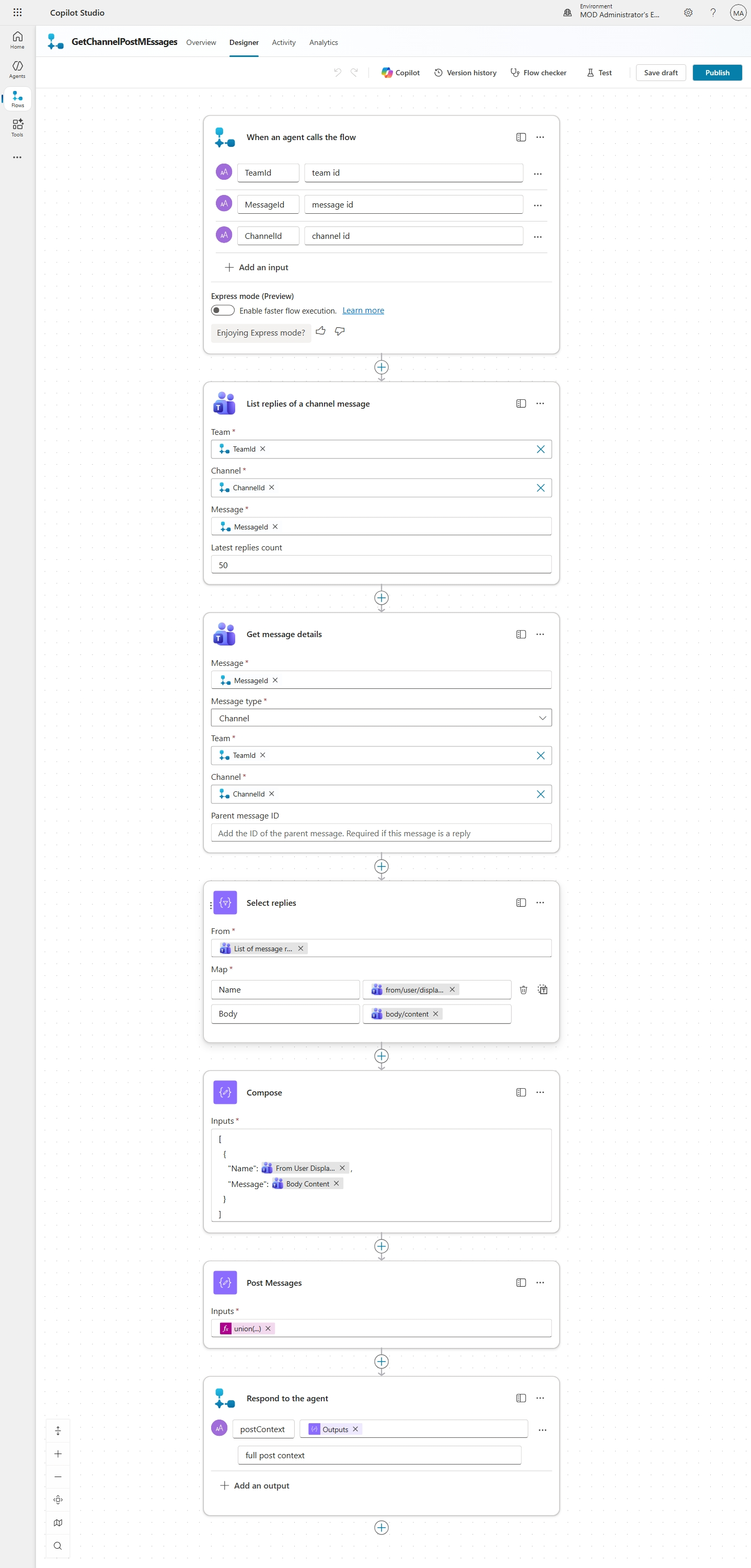Open more menu on List replies card
The width and height of the screenshot is (751, 1568).
(x=540, y=403)
